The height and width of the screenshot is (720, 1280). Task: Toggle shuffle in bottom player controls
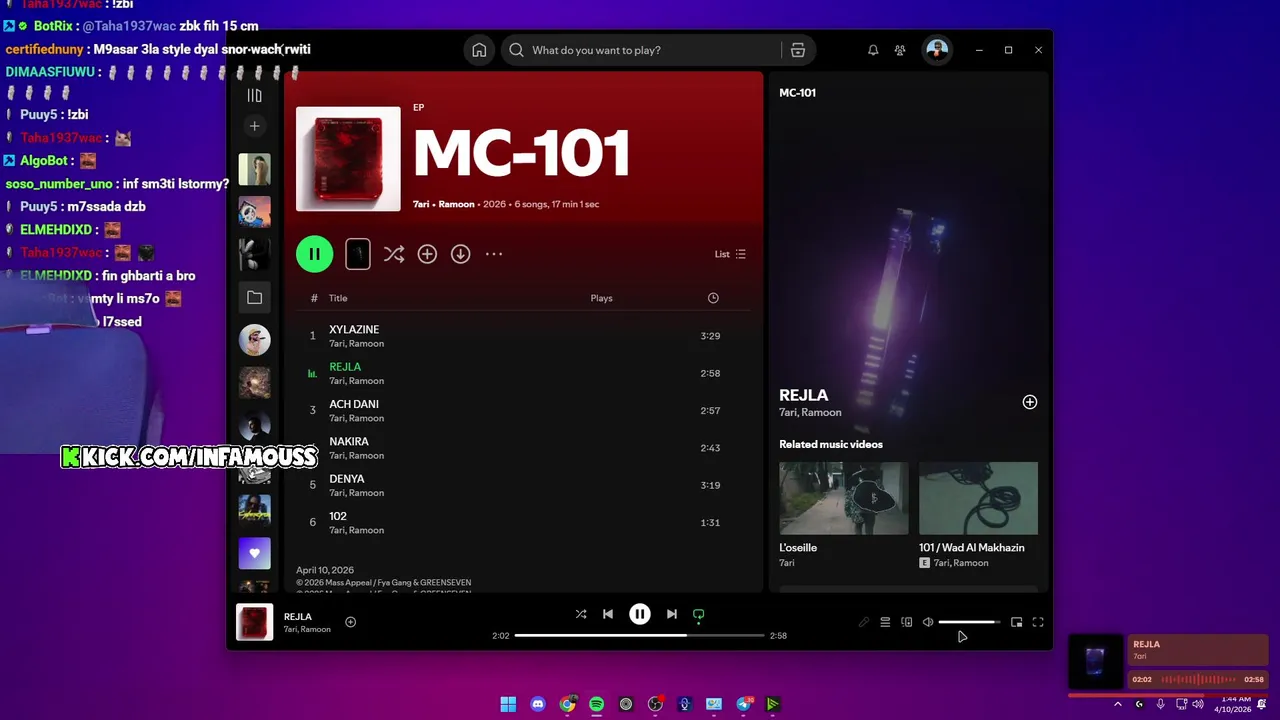(581, 614)
